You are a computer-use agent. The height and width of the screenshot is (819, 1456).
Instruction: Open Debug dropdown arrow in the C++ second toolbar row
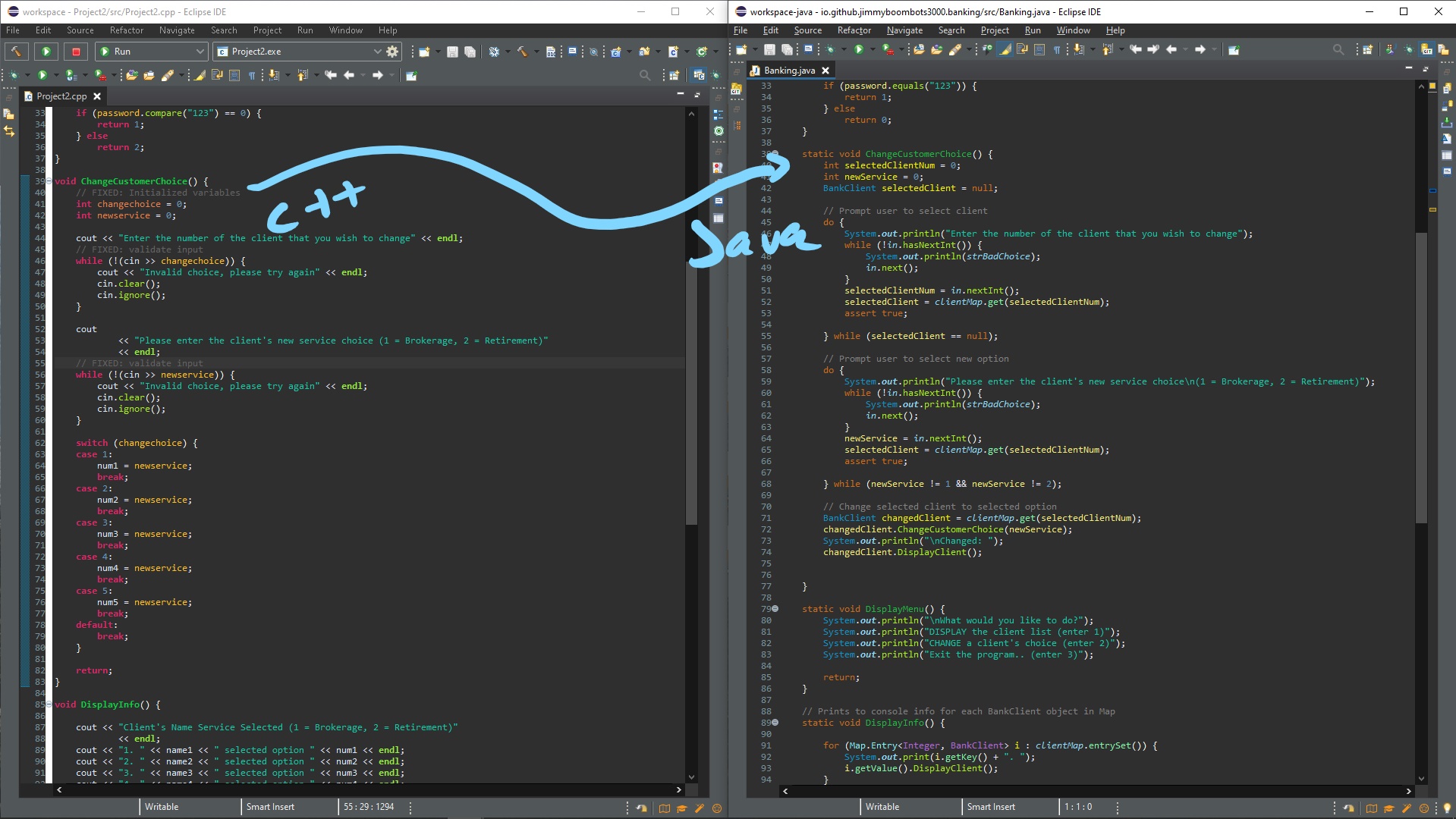tap(27, 75)
